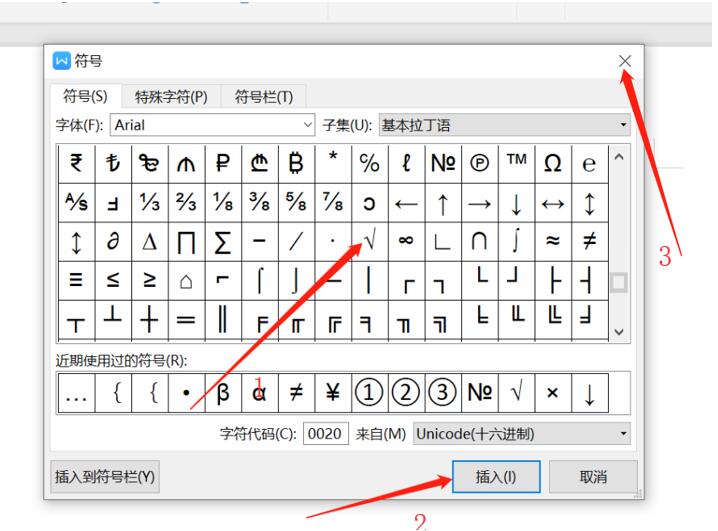Pick the double horizontal line ═ symbol
This screenshot has height=531, width=718.
[186, 320]
